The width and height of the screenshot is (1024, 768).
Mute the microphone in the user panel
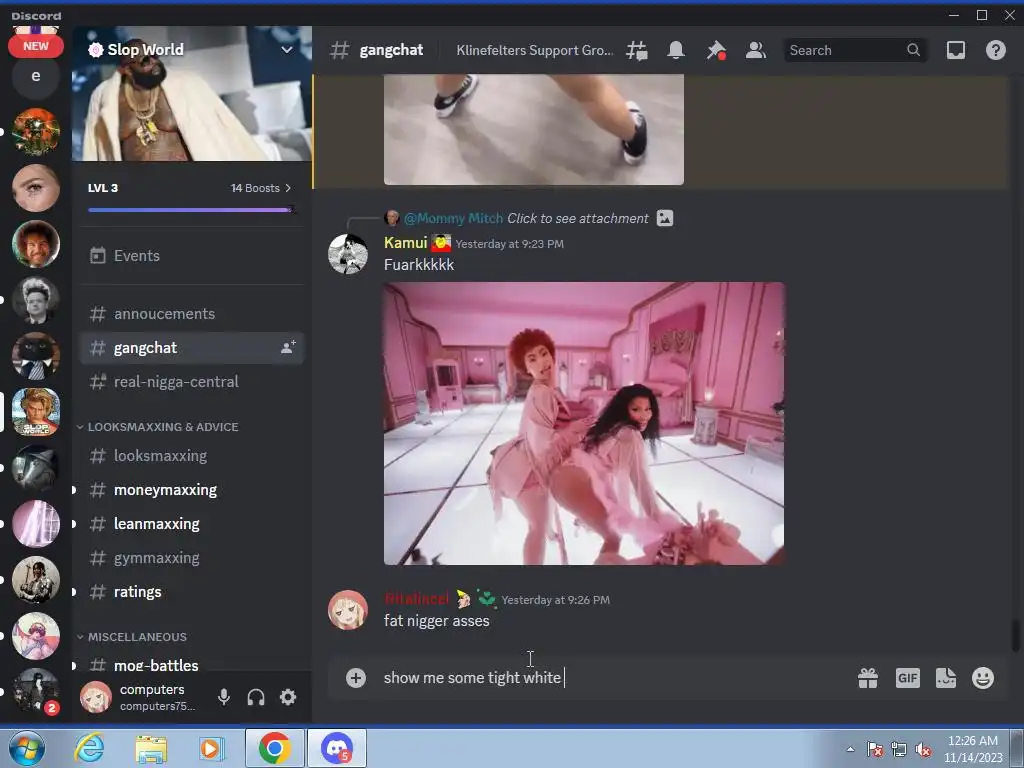pyautogui.click(x=224, y=697)
